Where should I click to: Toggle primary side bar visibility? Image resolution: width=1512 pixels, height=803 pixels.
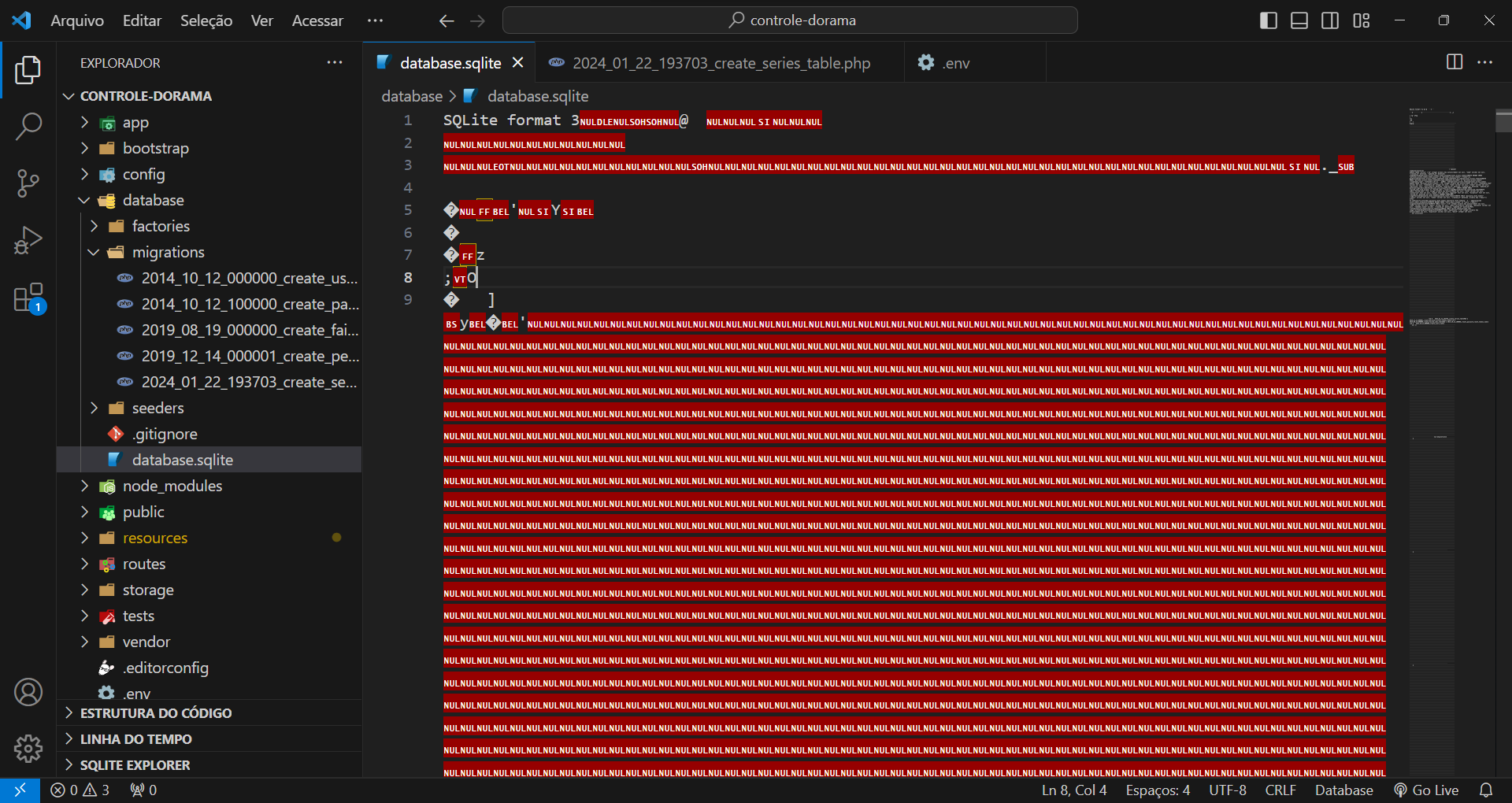(1269, 20)
